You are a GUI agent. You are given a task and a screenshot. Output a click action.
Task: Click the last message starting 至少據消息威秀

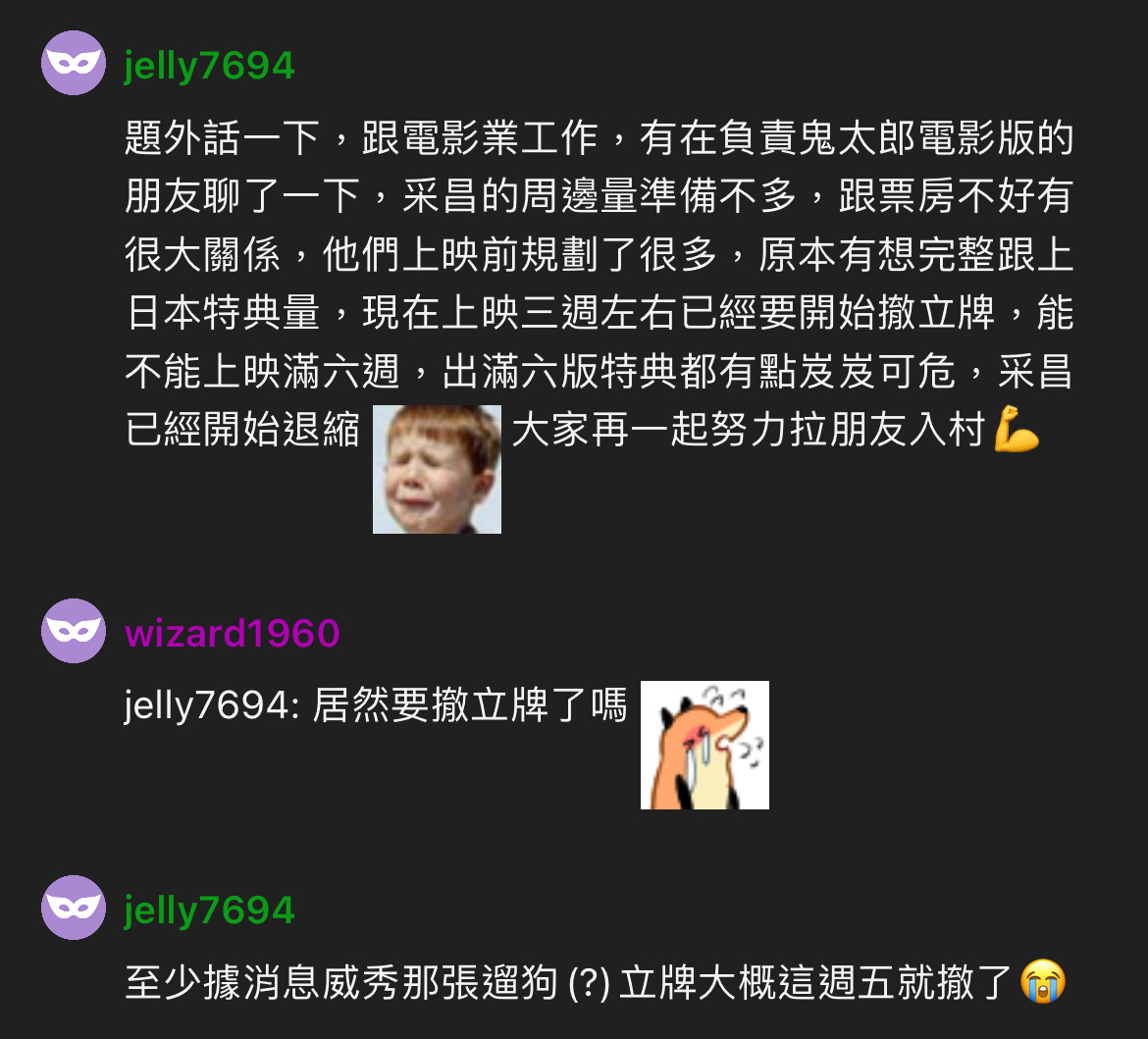click(596, 983)
